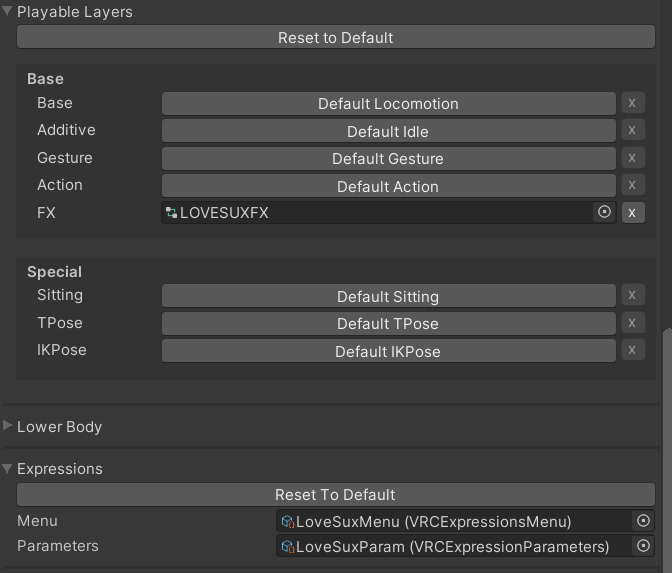Viewport: 672px width, 573px height.
Task: Select the LoveSuxParam parameters field
Action: point(454,546)
